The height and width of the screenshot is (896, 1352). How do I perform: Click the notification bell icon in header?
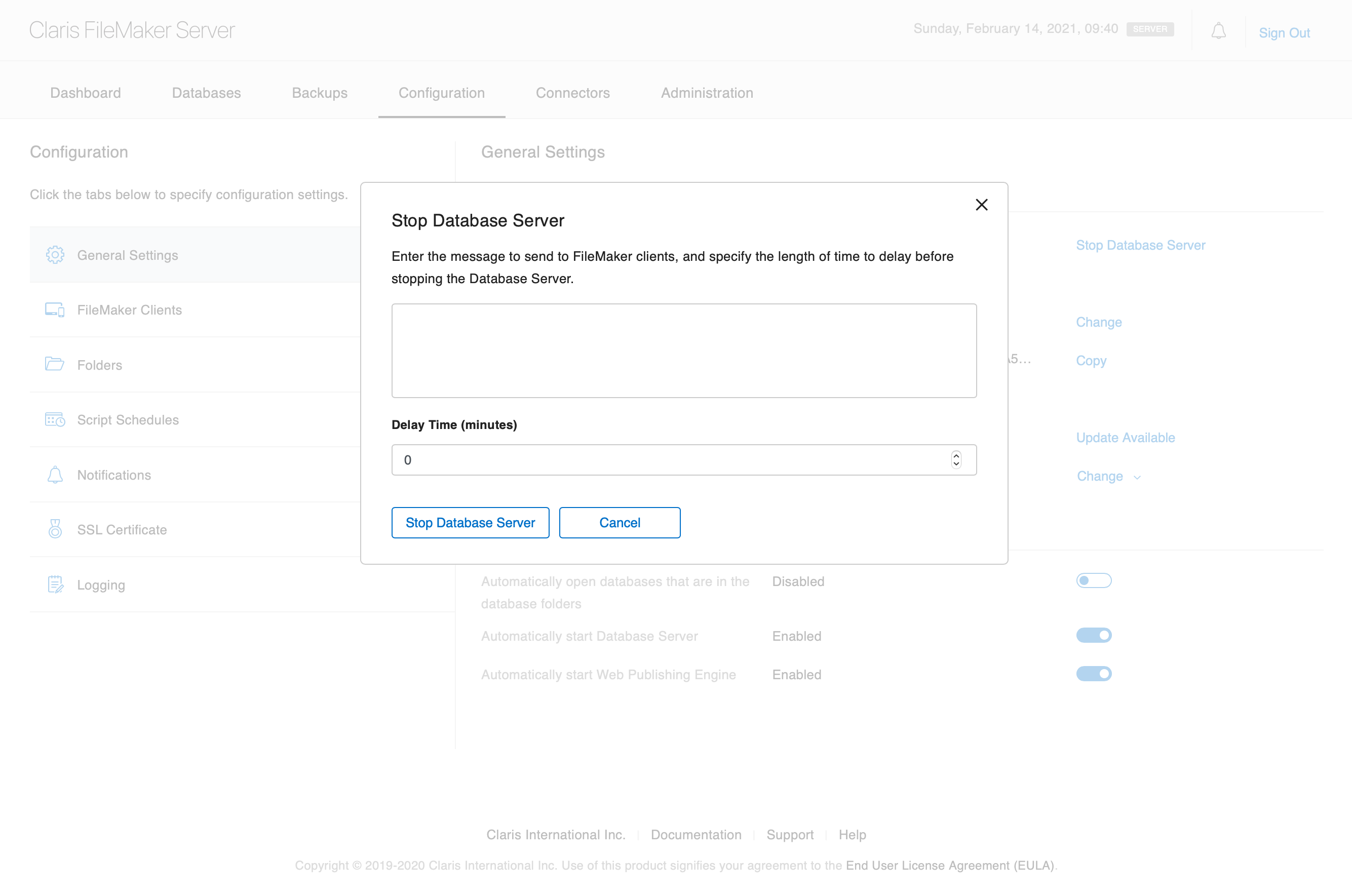click(1218, 31)
